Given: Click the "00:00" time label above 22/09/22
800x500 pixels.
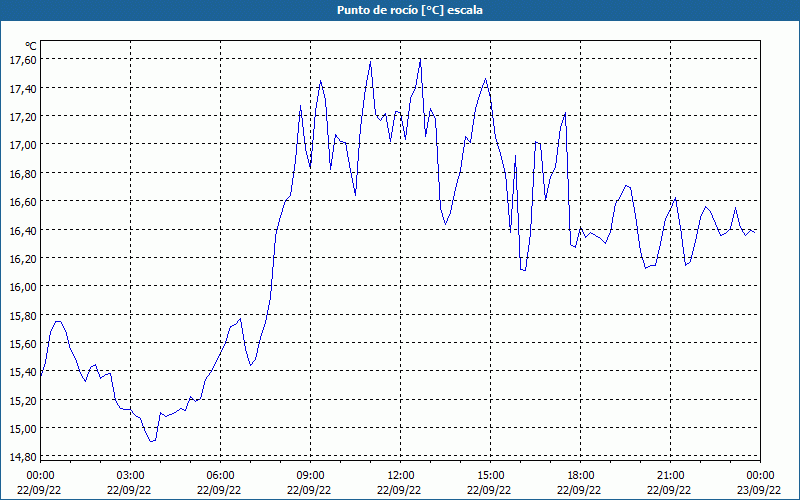Looking at the screenshot, I should 40,476.
